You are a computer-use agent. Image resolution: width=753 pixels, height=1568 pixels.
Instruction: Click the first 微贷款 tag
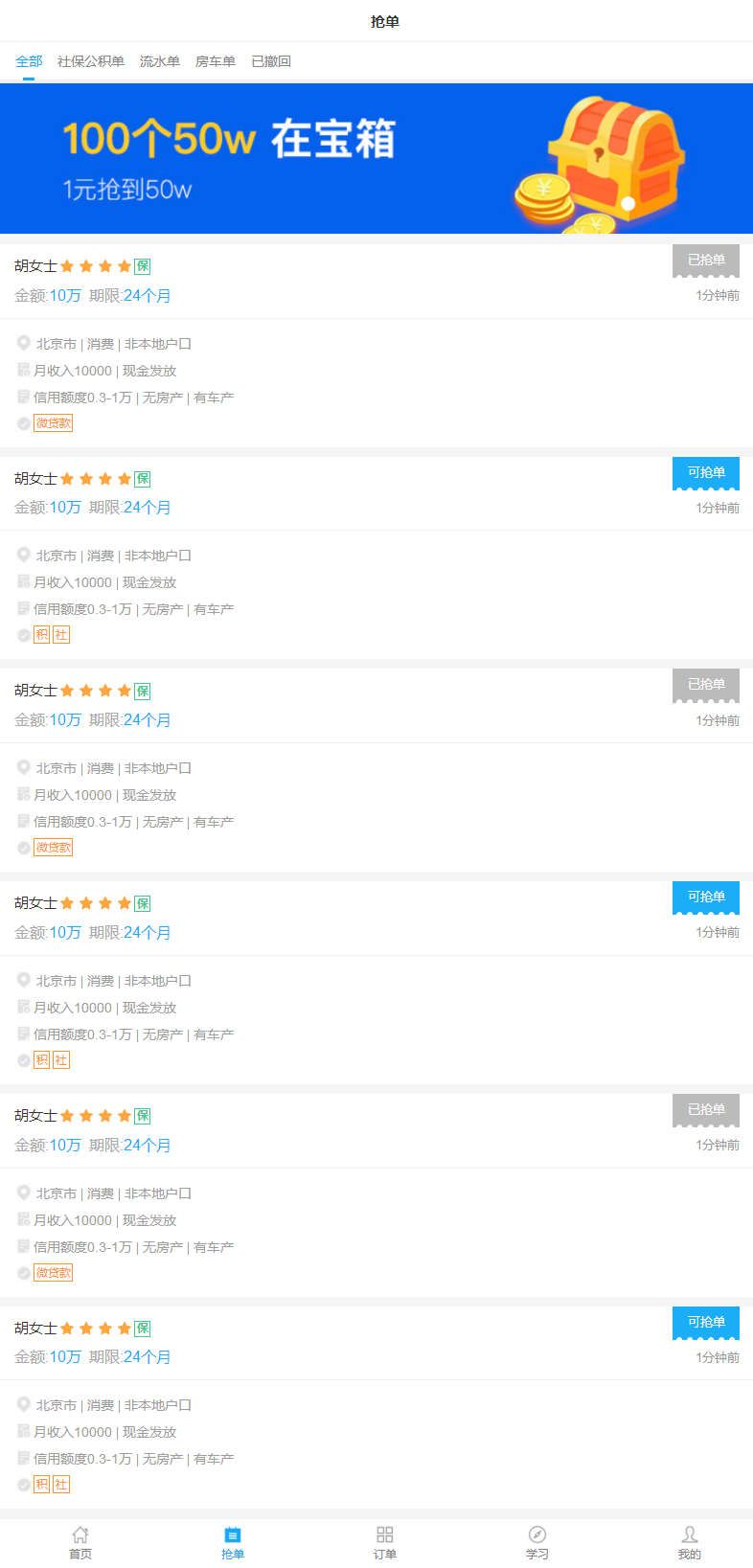[x=54, y=423]
